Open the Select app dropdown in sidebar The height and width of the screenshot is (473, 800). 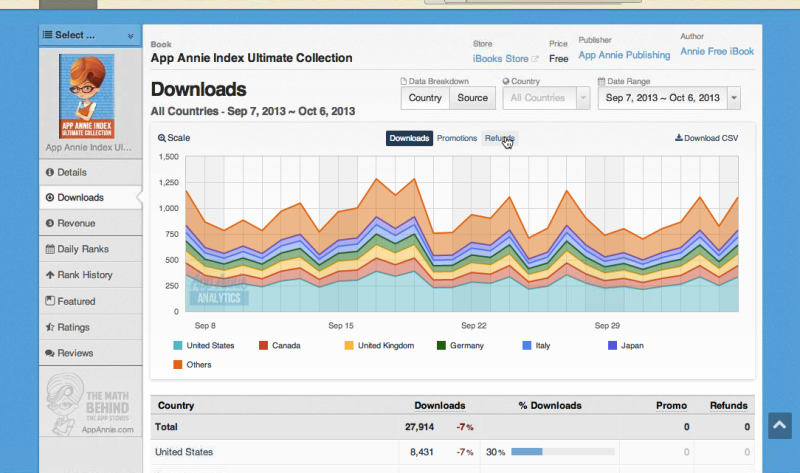pyautogui.click(x=90, y=35)
